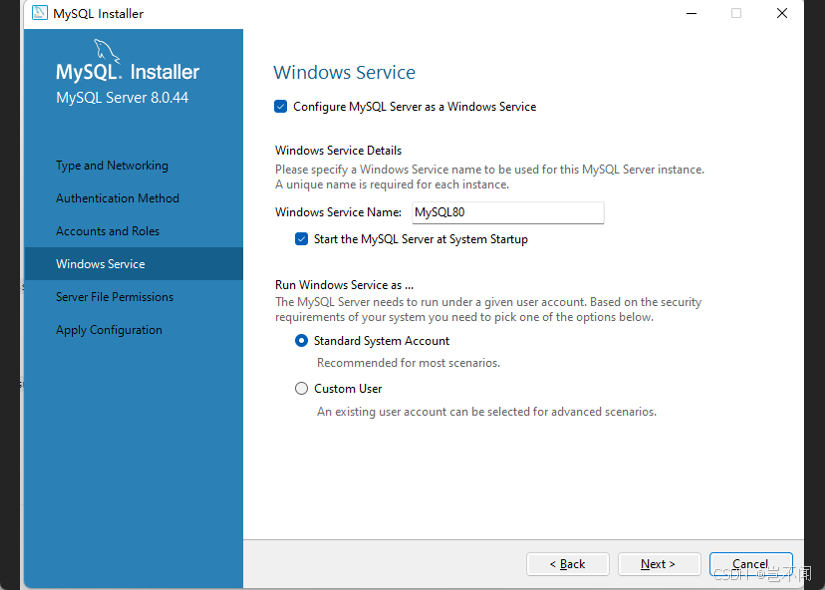Image resolution: width=825 pixels, height=590 pixels.
Task: Minimize the MySQL Installer window
Action: (x=691, y=13)
